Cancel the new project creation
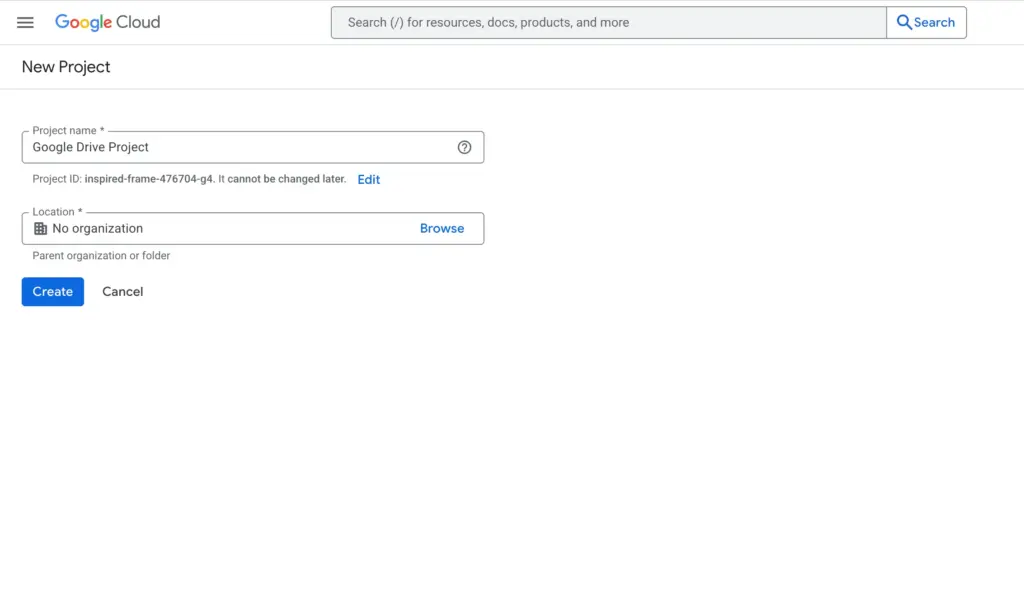 pyautogui.click(x=122, y=291)
